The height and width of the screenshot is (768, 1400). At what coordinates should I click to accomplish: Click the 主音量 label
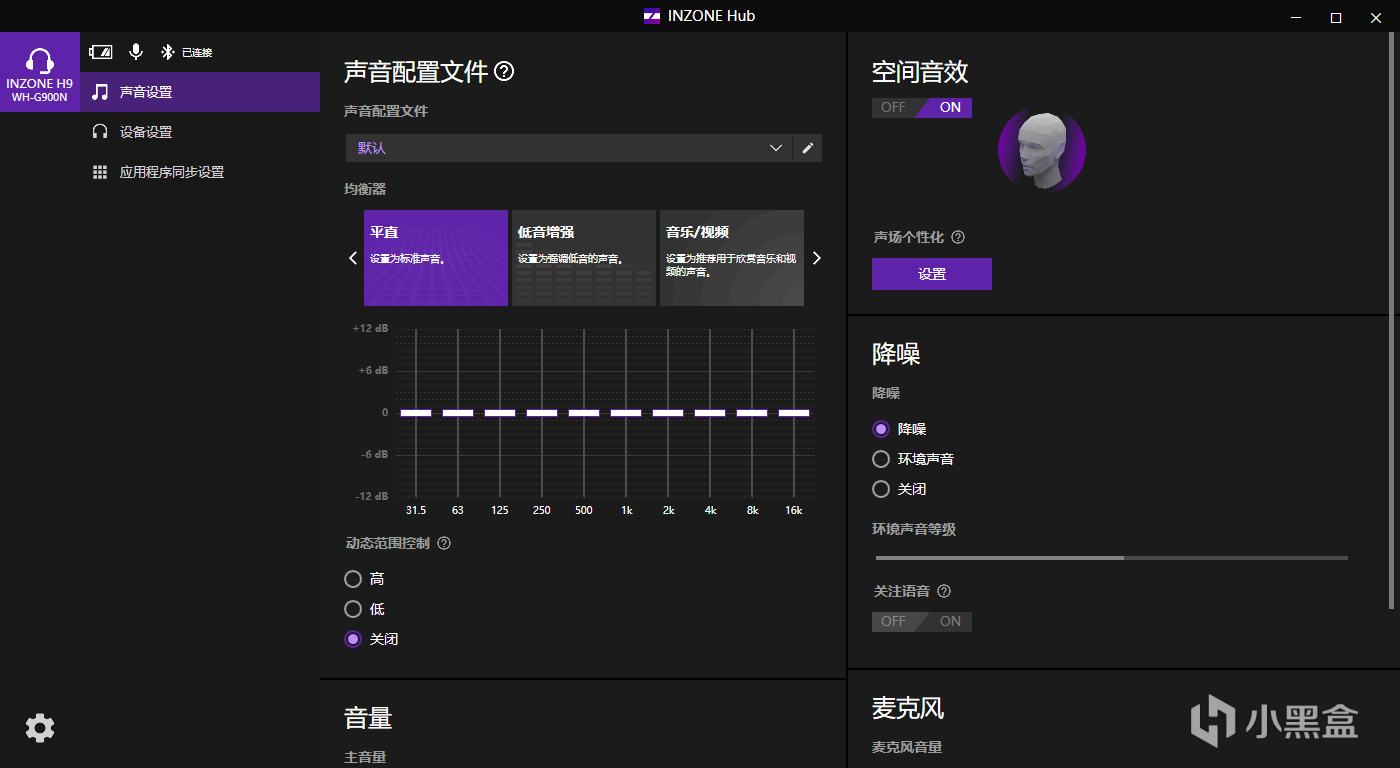click(365, 757)
